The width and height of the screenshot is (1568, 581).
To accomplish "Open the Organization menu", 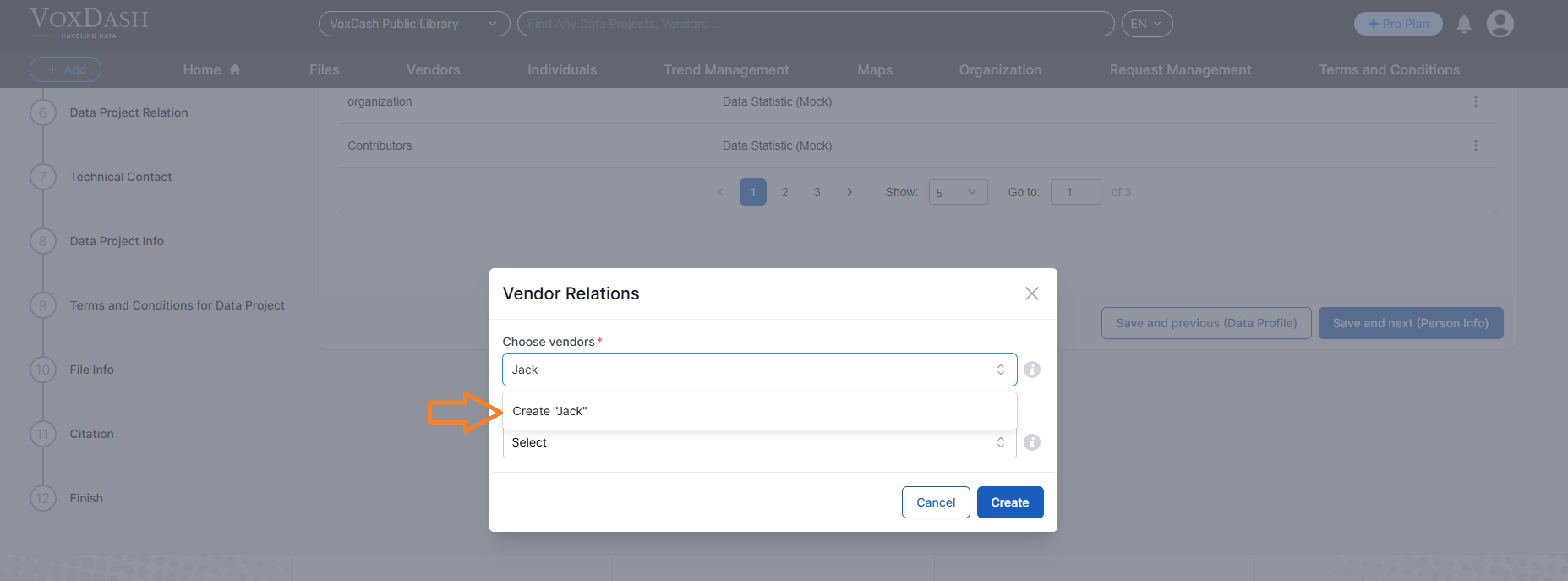I will [x=1000, y=69].
